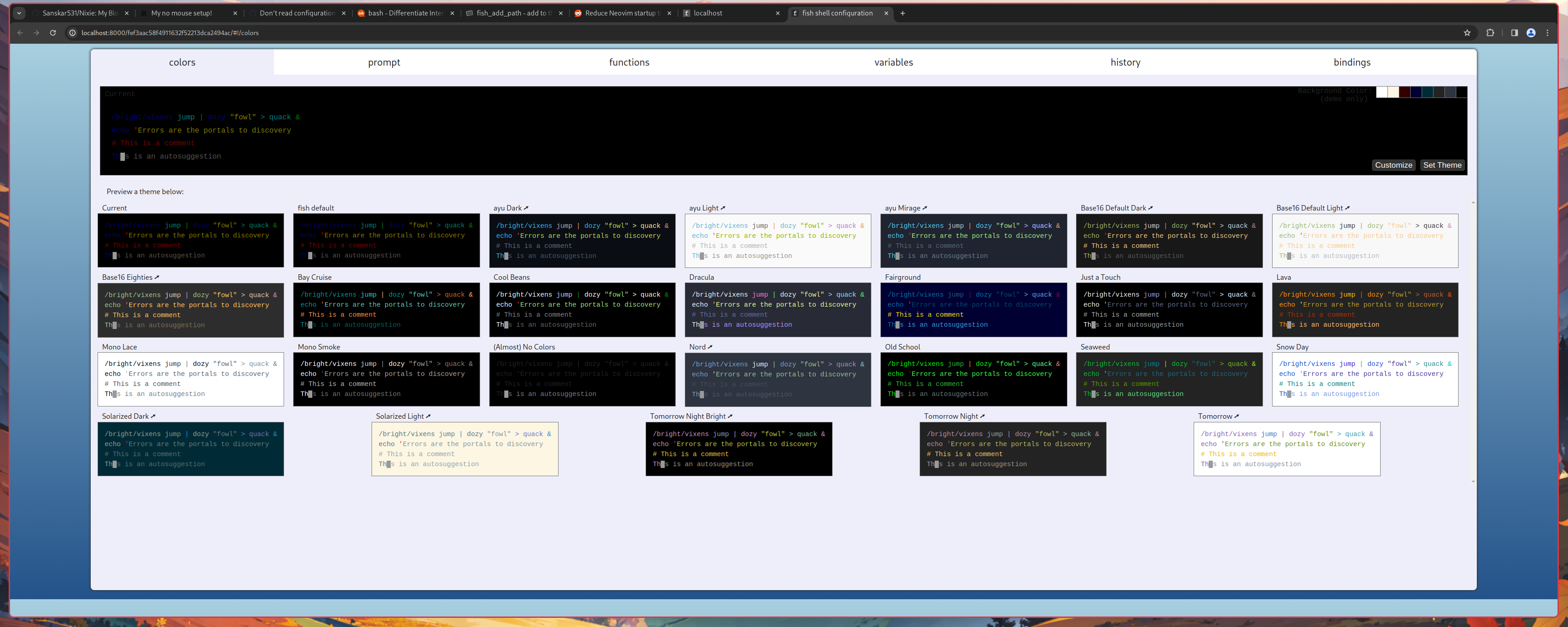Select the "history" tab
The image size is (1568, 627).
tap(1125, 62)
